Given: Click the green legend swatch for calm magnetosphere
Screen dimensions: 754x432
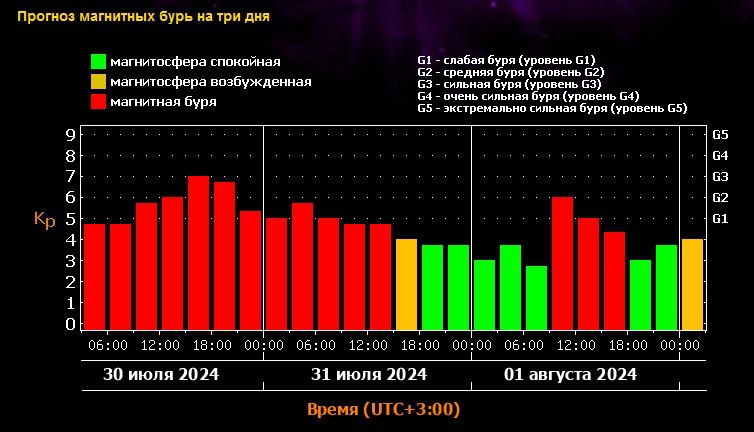Looking at the screenshot, I should point(97,62).
